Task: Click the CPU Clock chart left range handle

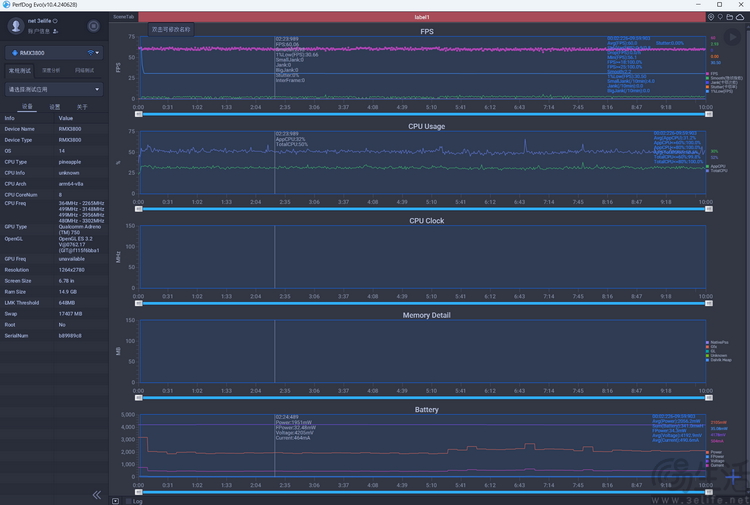Action: [x=139, y=303]
